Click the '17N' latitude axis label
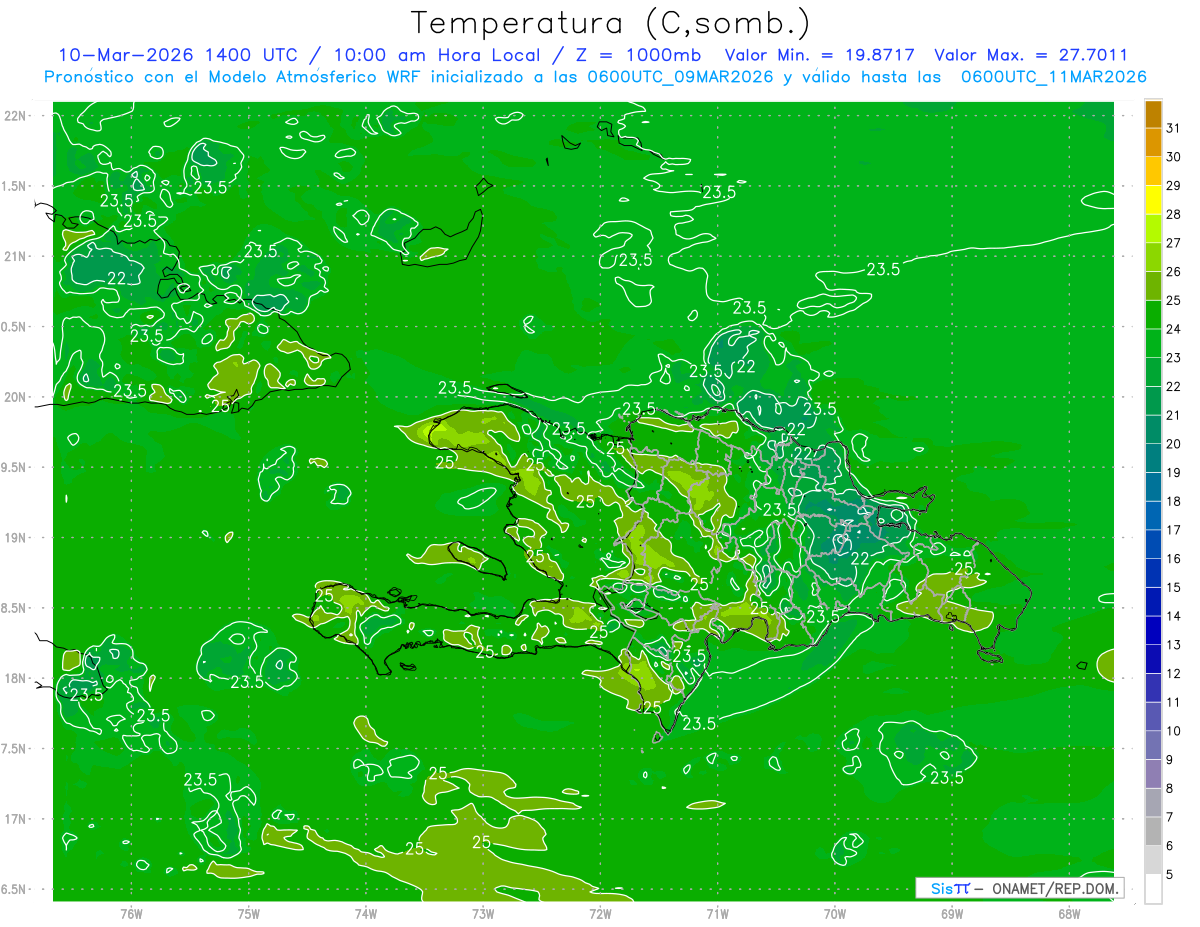1200x927 pixels. 16,819
